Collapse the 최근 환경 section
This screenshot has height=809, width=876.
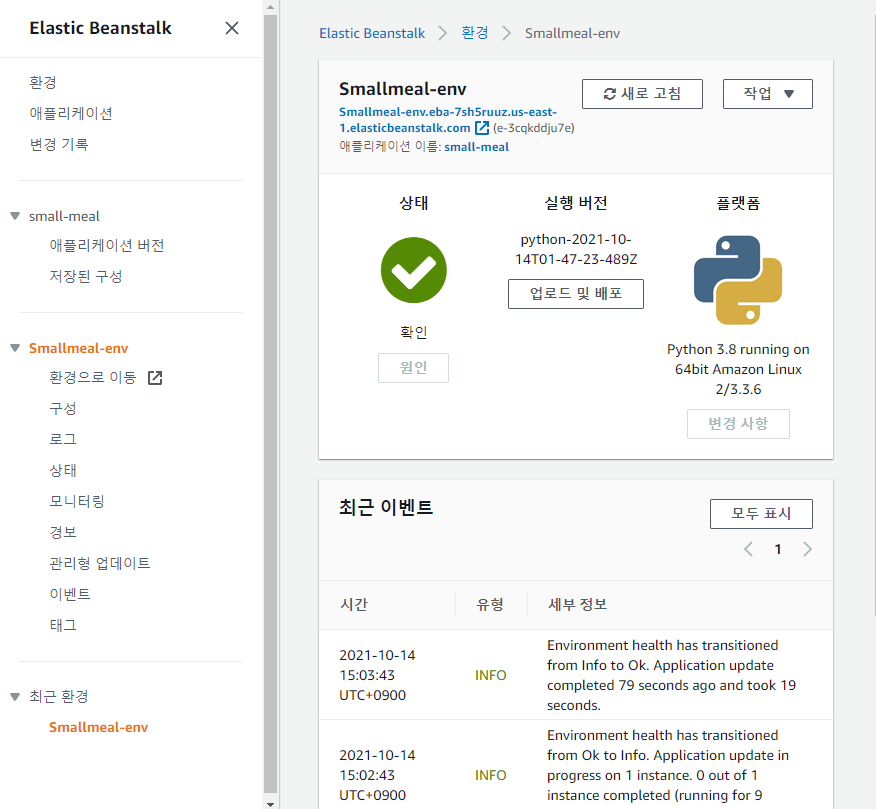pyautogui.click(x=15, y=697)
